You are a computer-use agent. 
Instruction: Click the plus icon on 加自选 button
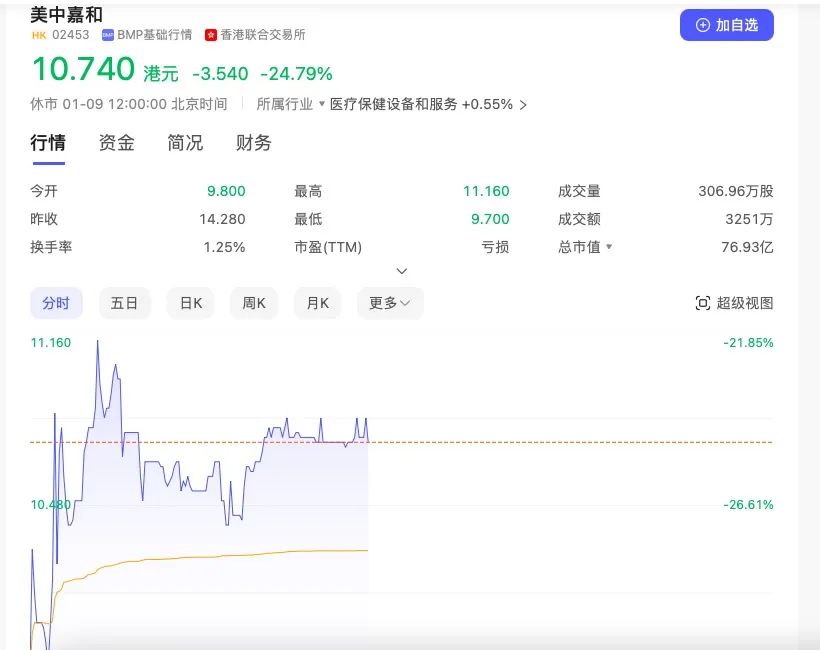point(702,24)
